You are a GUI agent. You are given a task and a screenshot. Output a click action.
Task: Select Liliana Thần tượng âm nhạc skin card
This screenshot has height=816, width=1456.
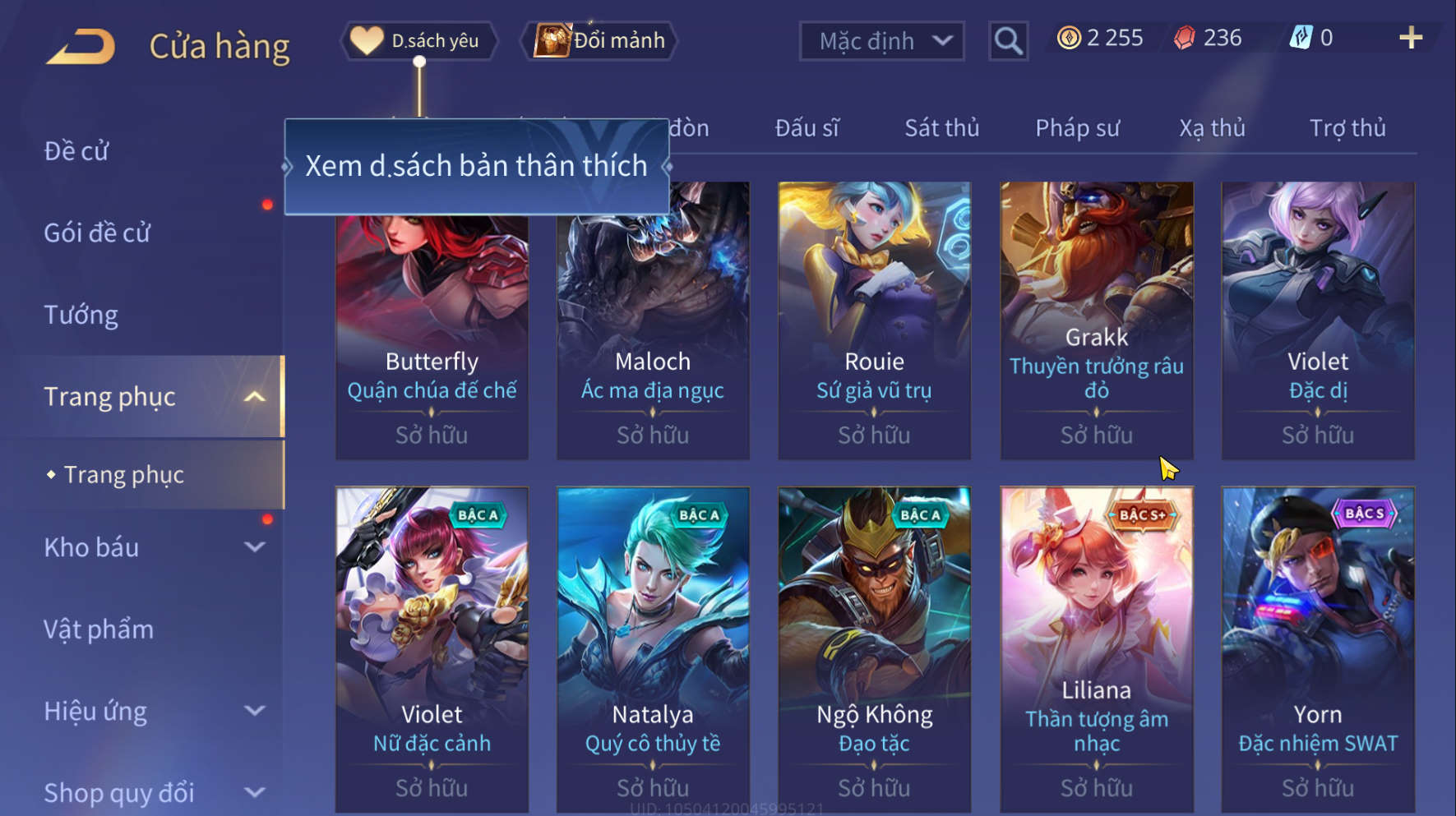point(1096,649)
